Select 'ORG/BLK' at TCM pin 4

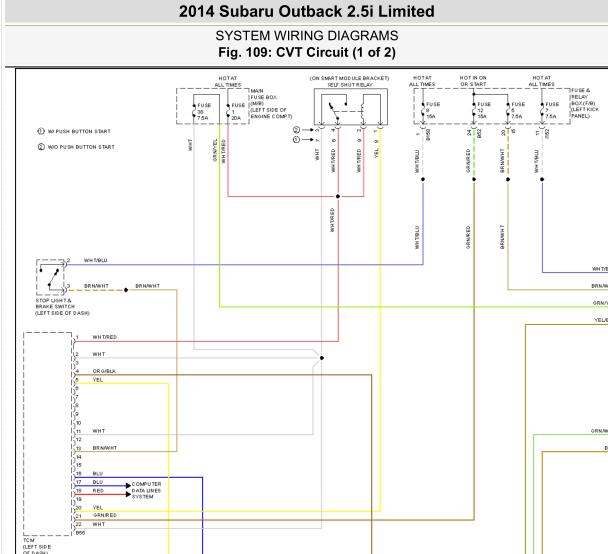[x=104, y=371]
